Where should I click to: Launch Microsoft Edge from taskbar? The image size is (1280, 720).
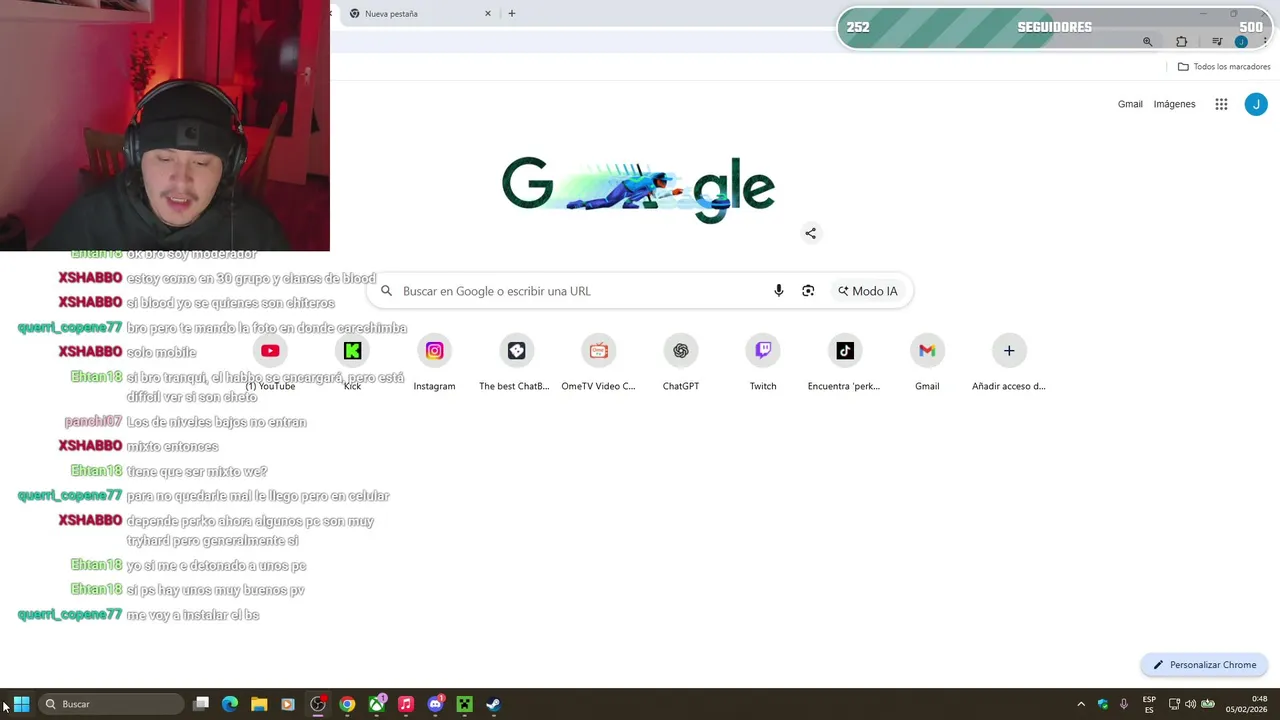tap(230, 704)
